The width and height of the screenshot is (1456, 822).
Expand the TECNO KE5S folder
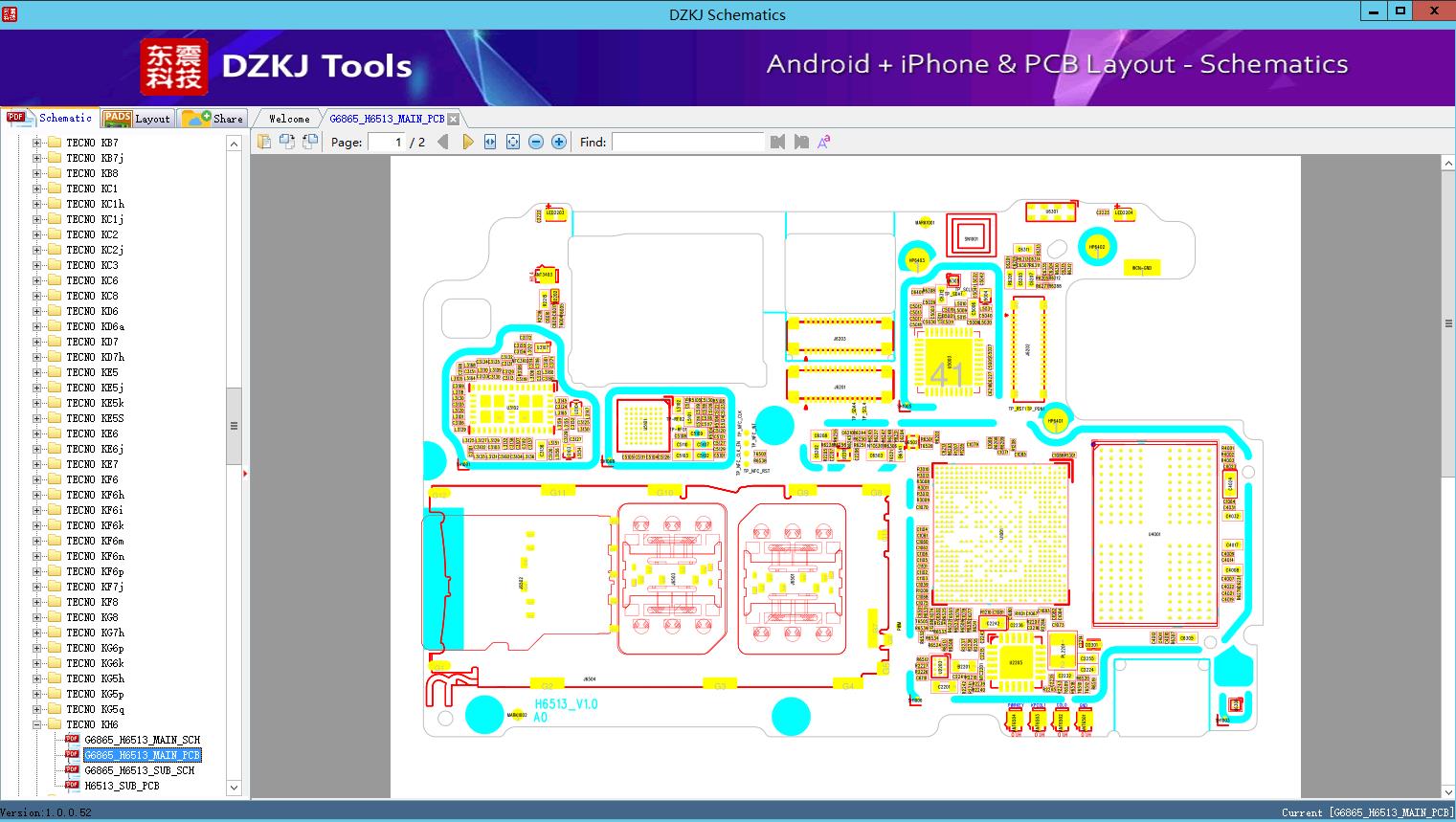pyautogui.click(x=37, y=418)
